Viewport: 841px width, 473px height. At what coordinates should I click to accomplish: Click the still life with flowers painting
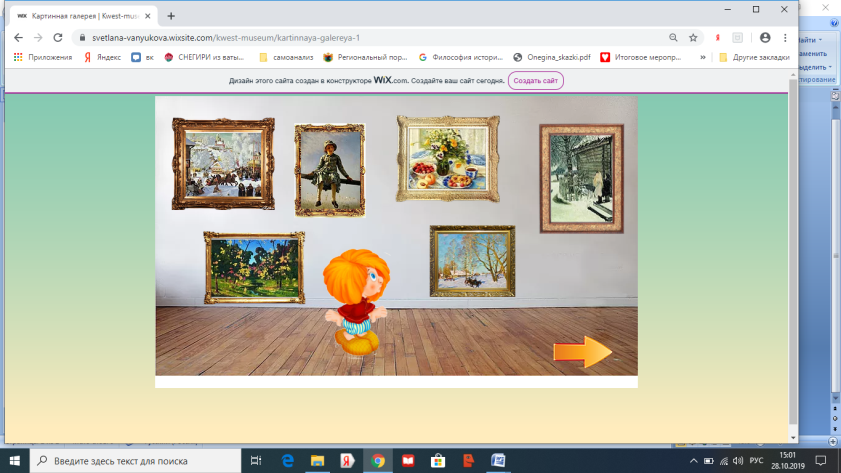(448, 158)
